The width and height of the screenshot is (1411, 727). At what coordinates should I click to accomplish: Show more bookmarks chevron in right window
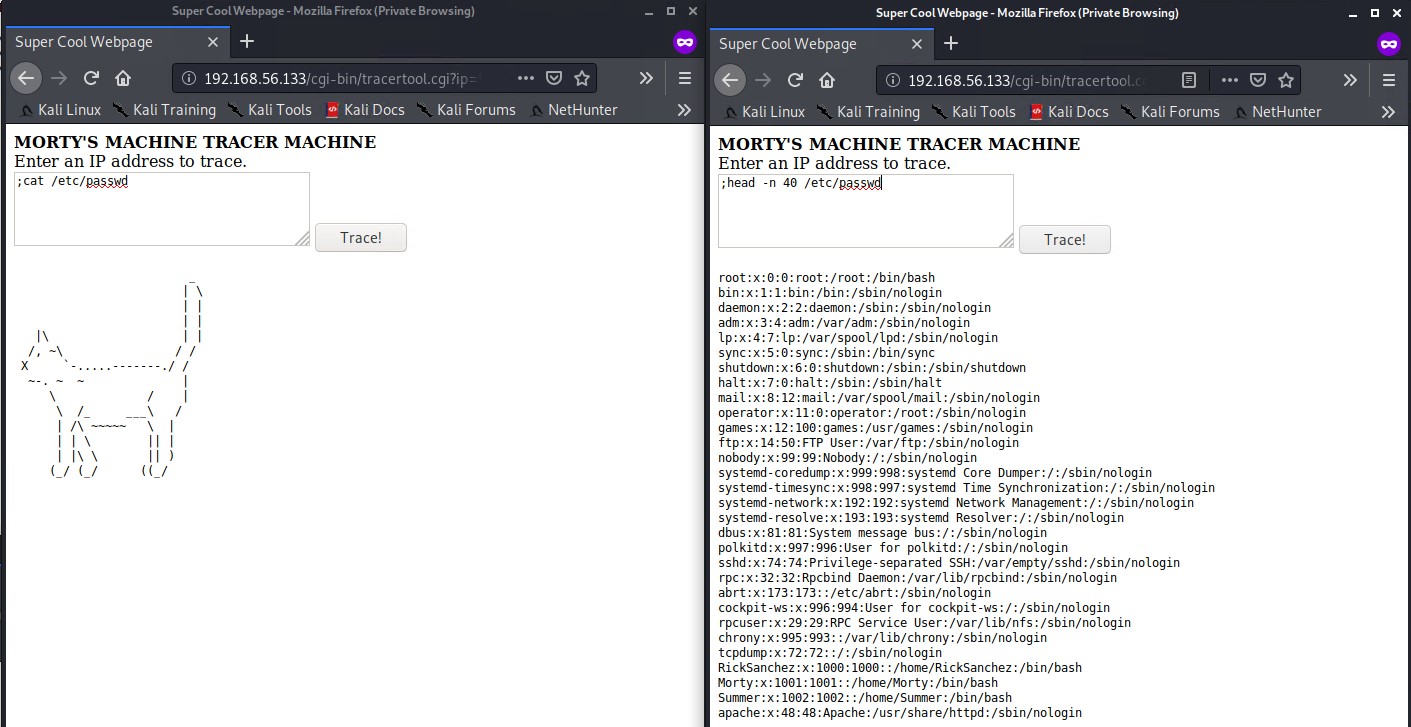click(1388, 112)
